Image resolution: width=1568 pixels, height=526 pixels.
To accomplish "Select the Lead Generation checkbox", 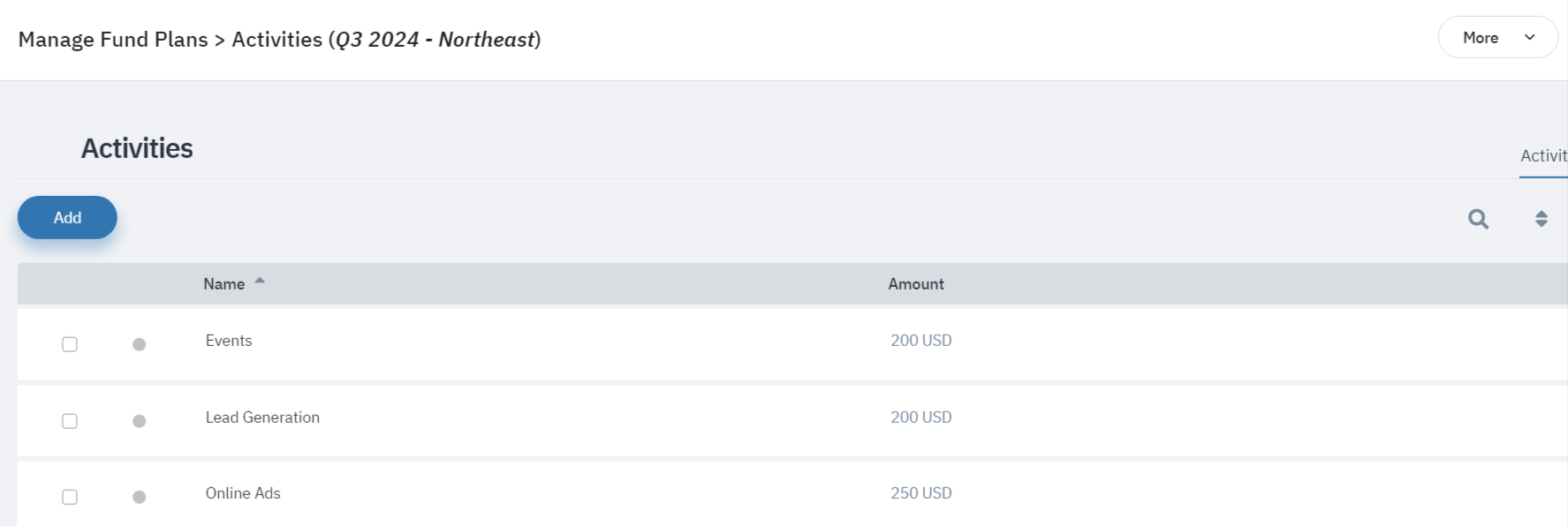I will pyautogui.click(x=70, y=421).
